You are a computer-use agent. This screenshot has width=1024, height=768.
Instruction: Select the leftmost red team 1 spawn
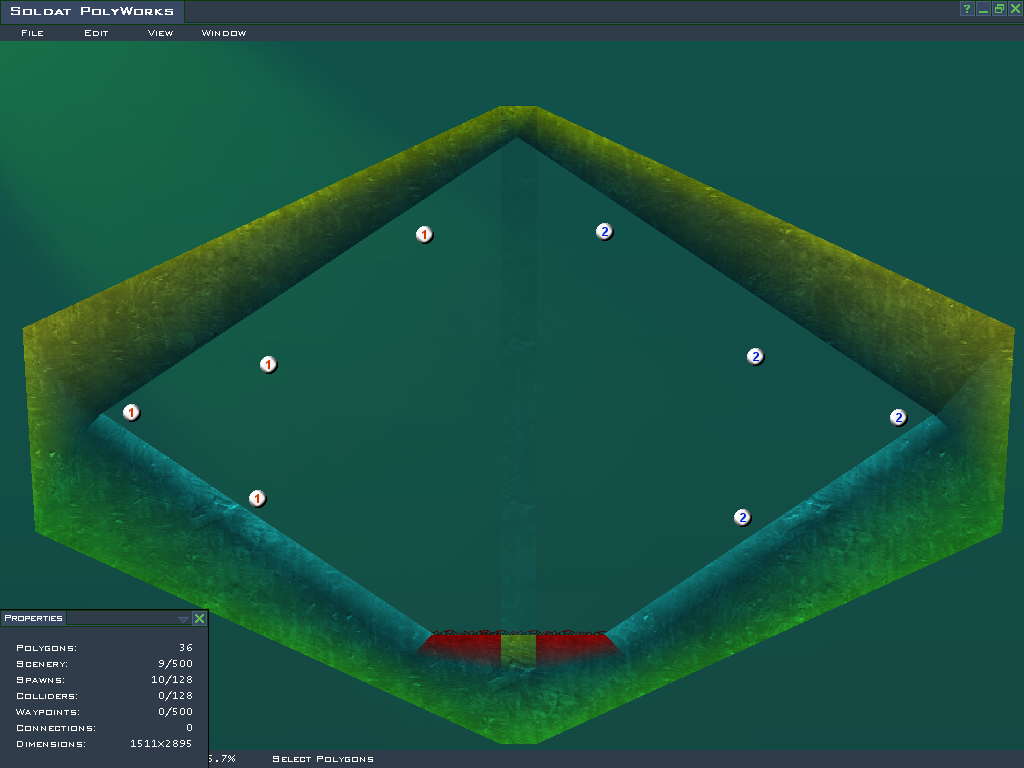click(131, 413)
